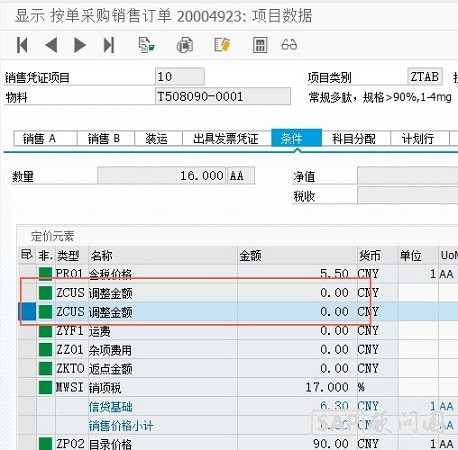458x450 pixels.
Task: Click the 杂项费用 name cell
Action: (x=163, y=350)
